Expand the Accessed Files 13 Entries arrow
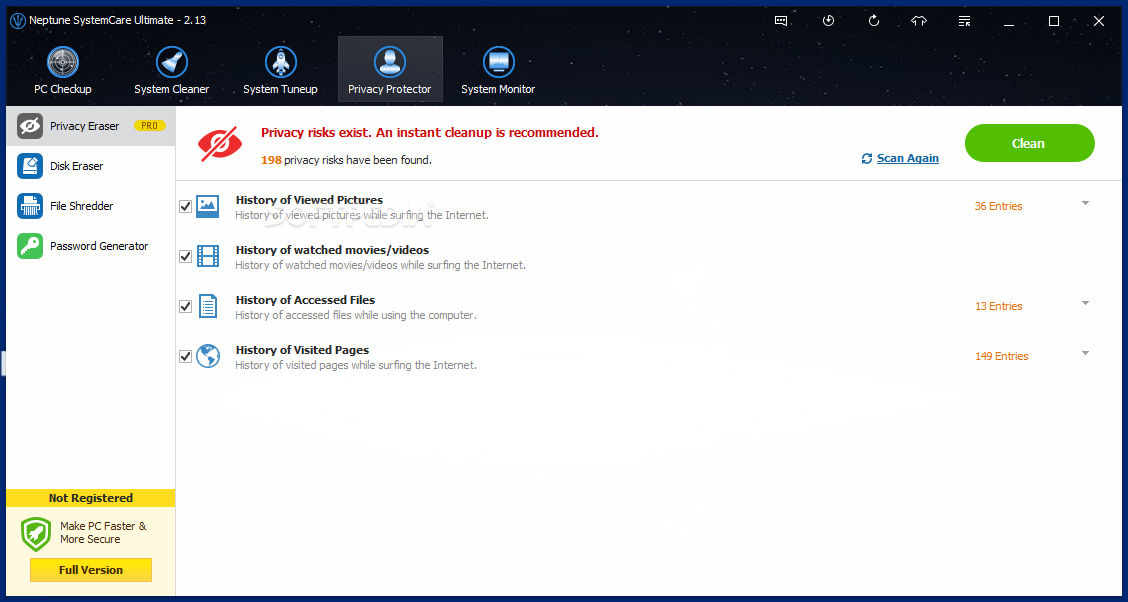Viewport: 1128px width, 602px height. coord(1086,304)
